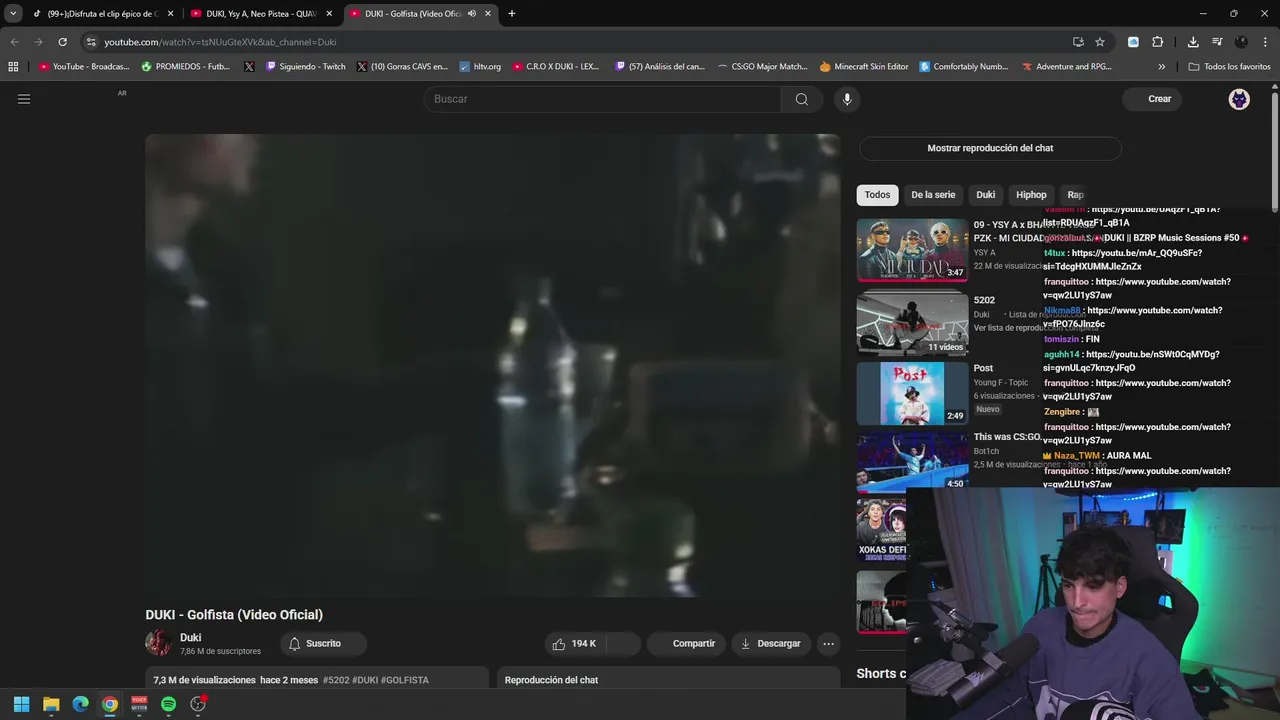Viewport: 1280px width, 720px height.
Task: Open File Explorer from taskbar
Action: [51, 704]
